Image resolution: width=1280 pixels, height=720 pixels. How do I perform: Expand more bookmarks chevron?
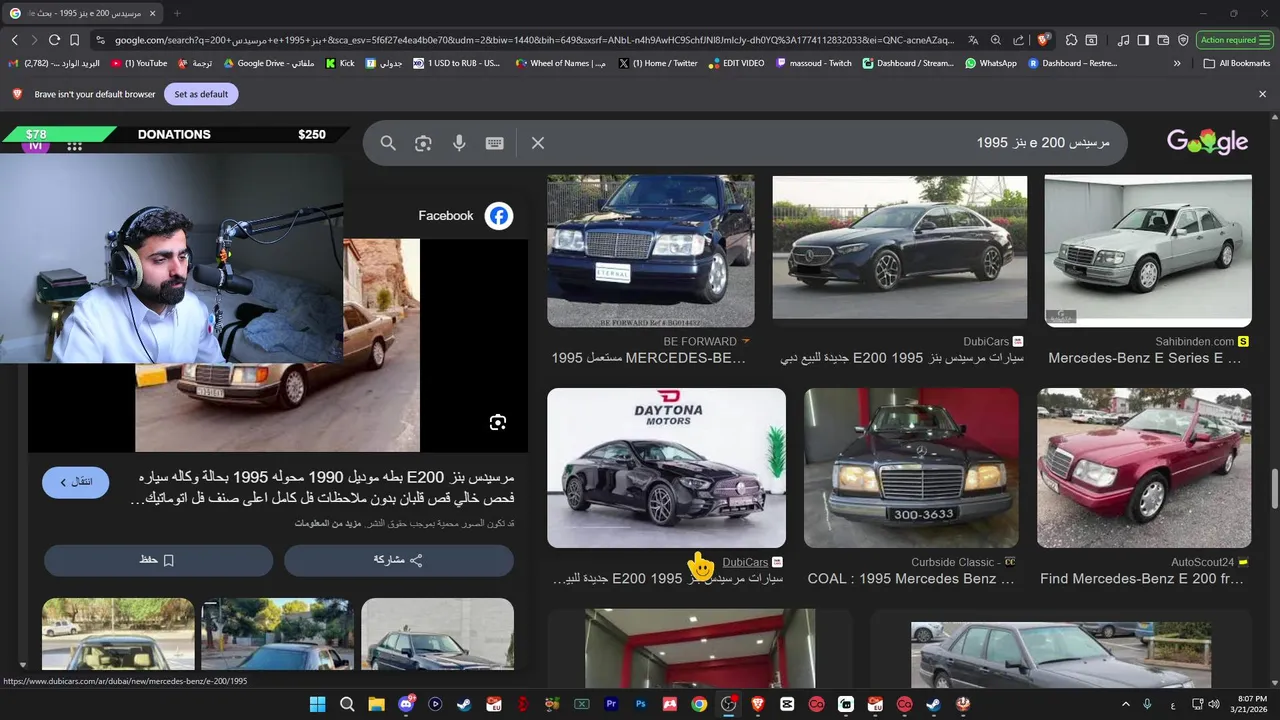1177,63
